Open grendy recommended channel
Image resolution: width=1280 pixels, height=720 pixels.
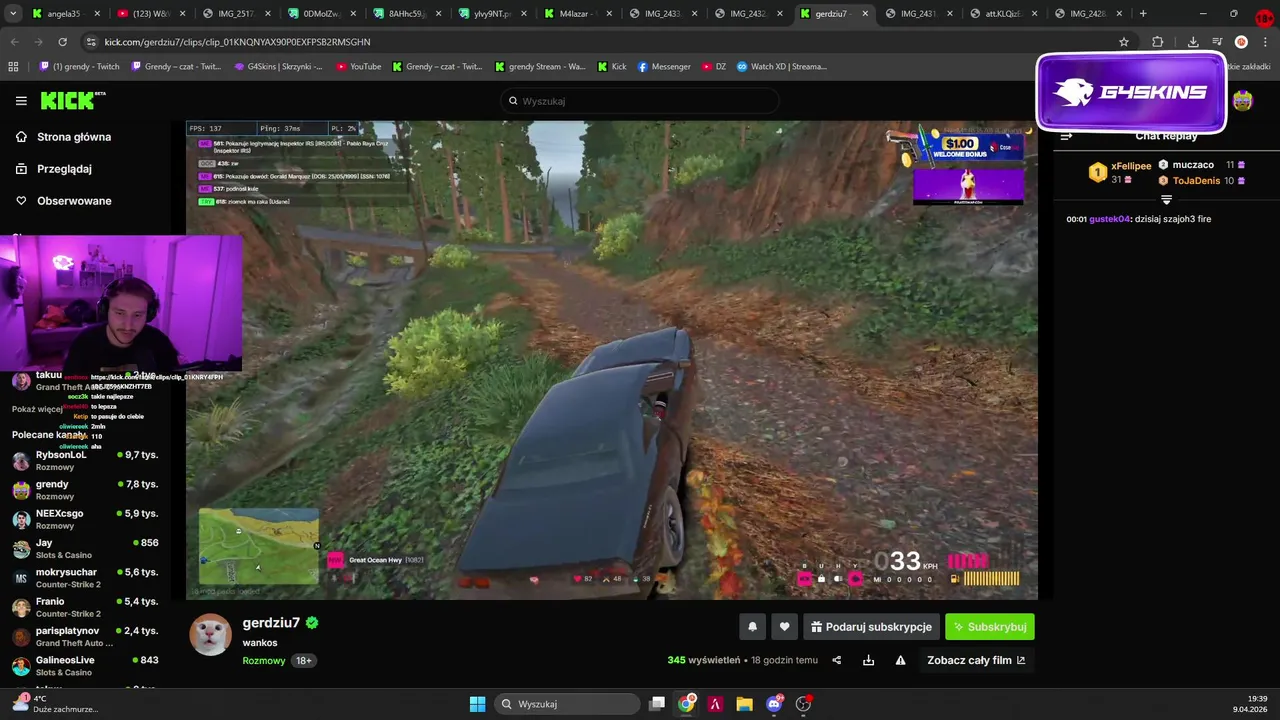[85, 489]
